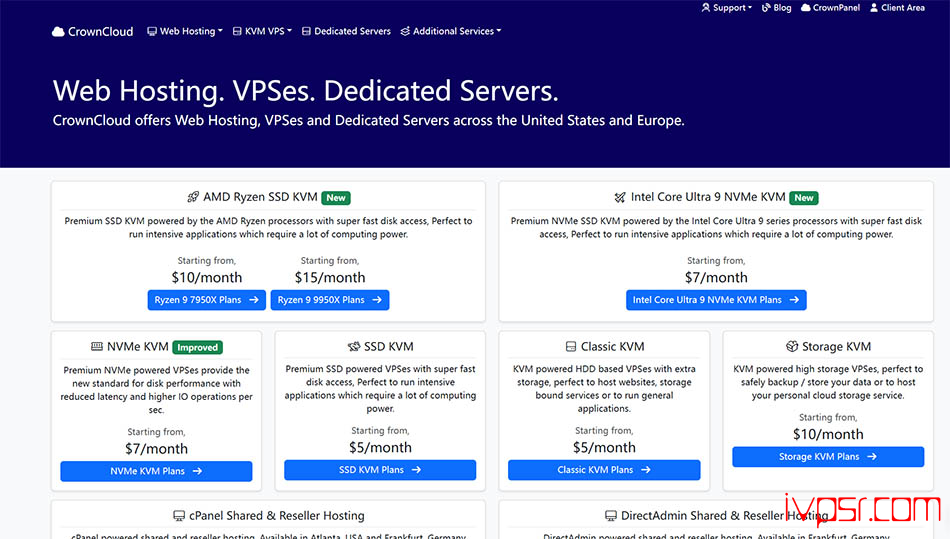The width and height of the screenshot is (950, 539).
Task: Click the arrow on Ryzen 9 9950X Plans
Action: click(377, 300)
